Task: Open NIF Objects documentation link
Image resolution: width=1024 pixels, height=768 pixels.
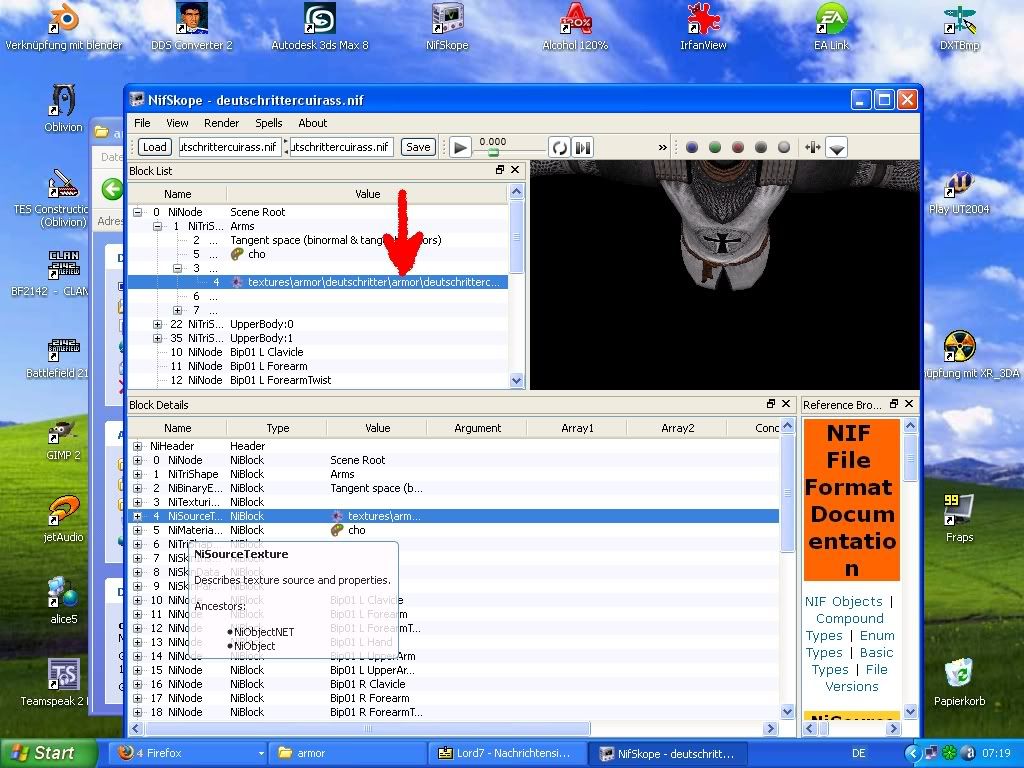Action: [x=843, y=601]
